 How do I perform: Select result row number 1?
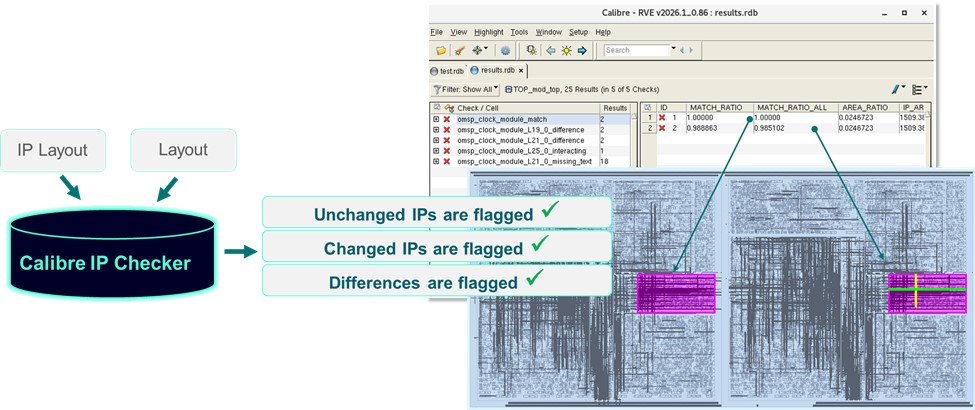pyautogui.click(x=649, y=117)
